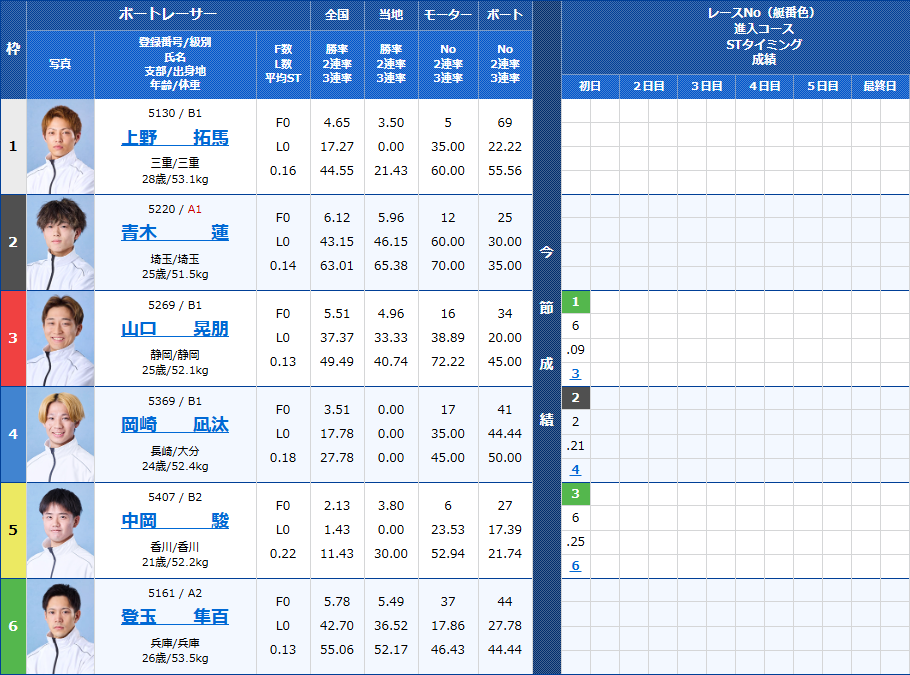Click boat number 69
This screenshot has width=910, height=675.
(505, 122)
